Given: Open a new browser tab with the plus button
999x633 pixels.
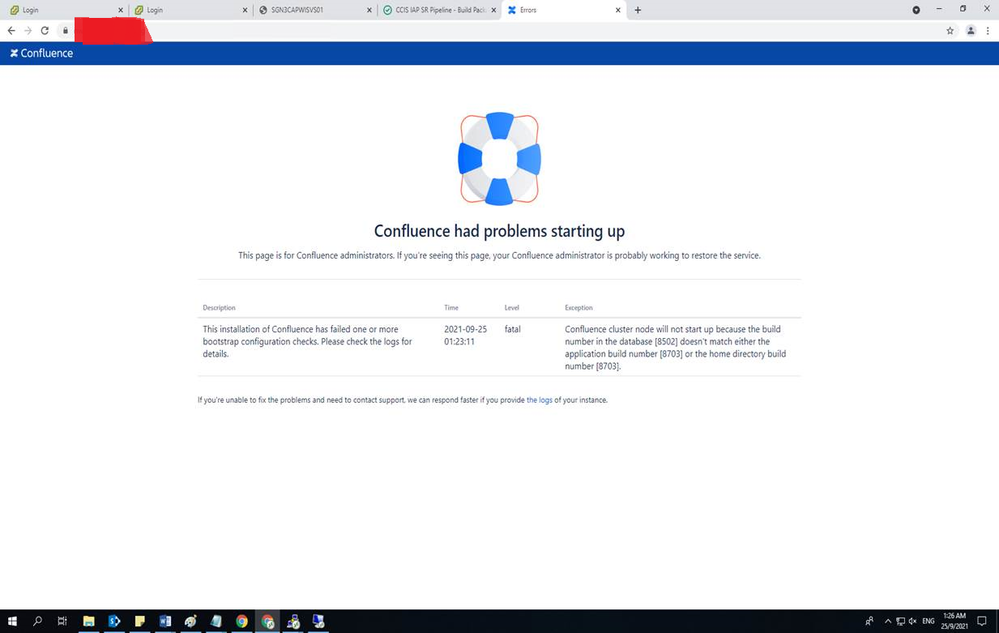Looking at the screenshot, I should (x=637, y=10).
